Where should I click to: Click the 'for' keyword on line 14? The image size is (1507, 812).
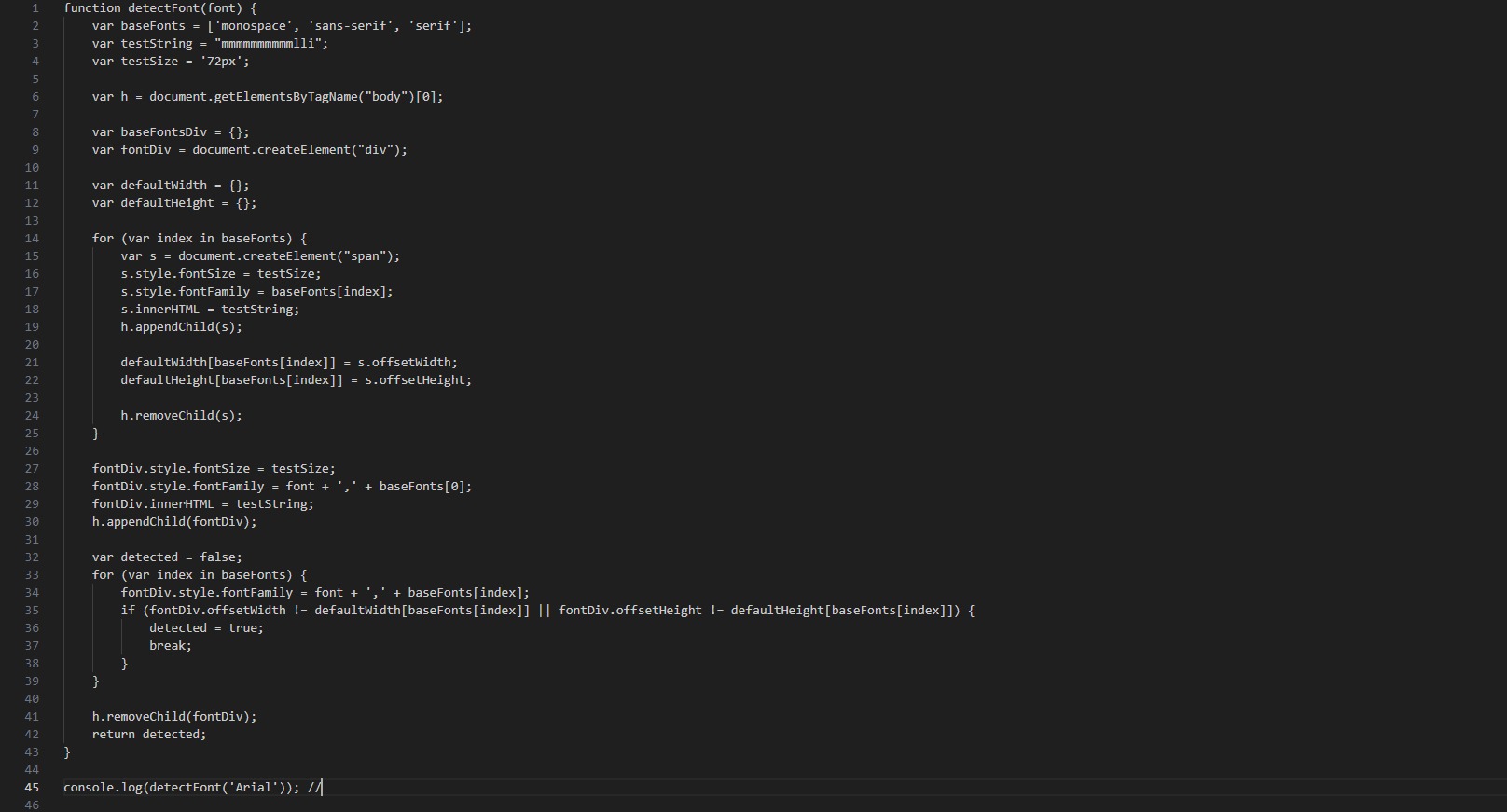point(103,238)
